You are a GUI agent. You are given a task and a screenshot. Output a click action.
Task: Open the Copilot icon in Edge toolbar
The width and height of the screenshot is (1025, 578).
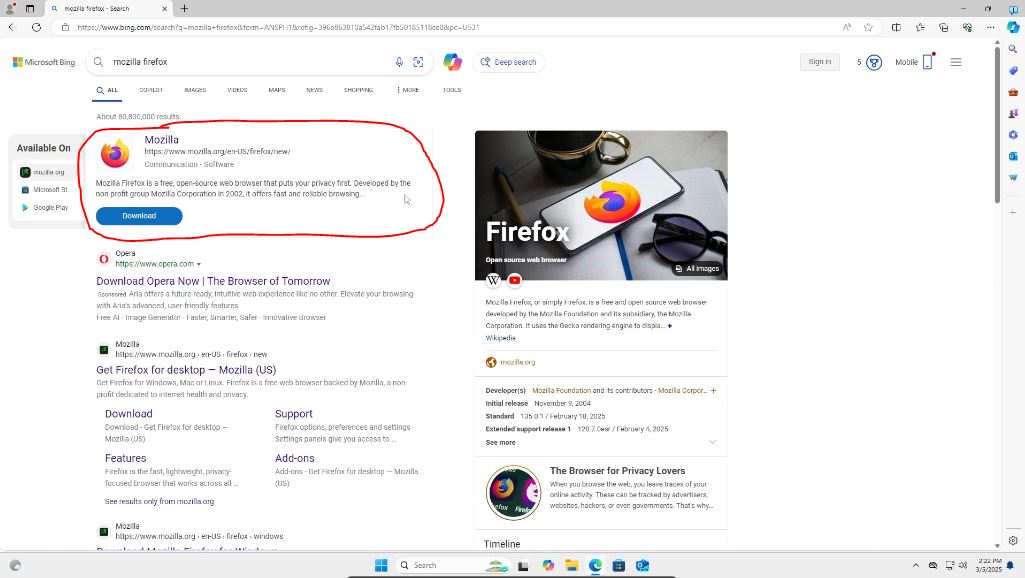[x=1013, y=27]
